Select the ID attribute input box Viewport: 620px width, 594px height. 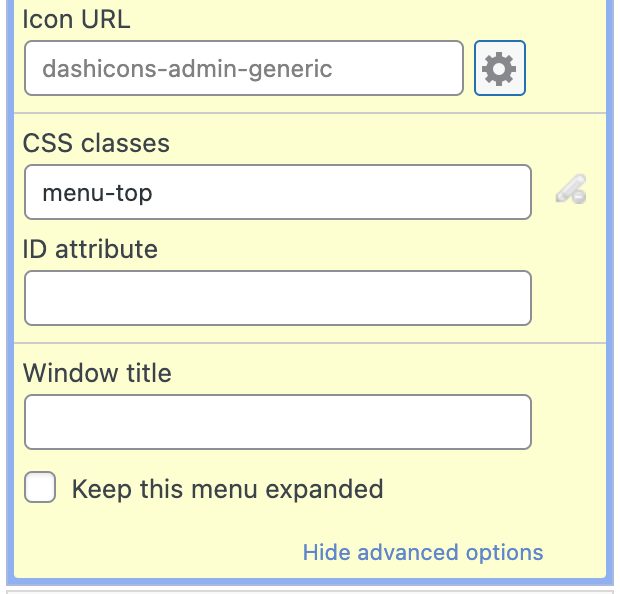coord(277,298)
